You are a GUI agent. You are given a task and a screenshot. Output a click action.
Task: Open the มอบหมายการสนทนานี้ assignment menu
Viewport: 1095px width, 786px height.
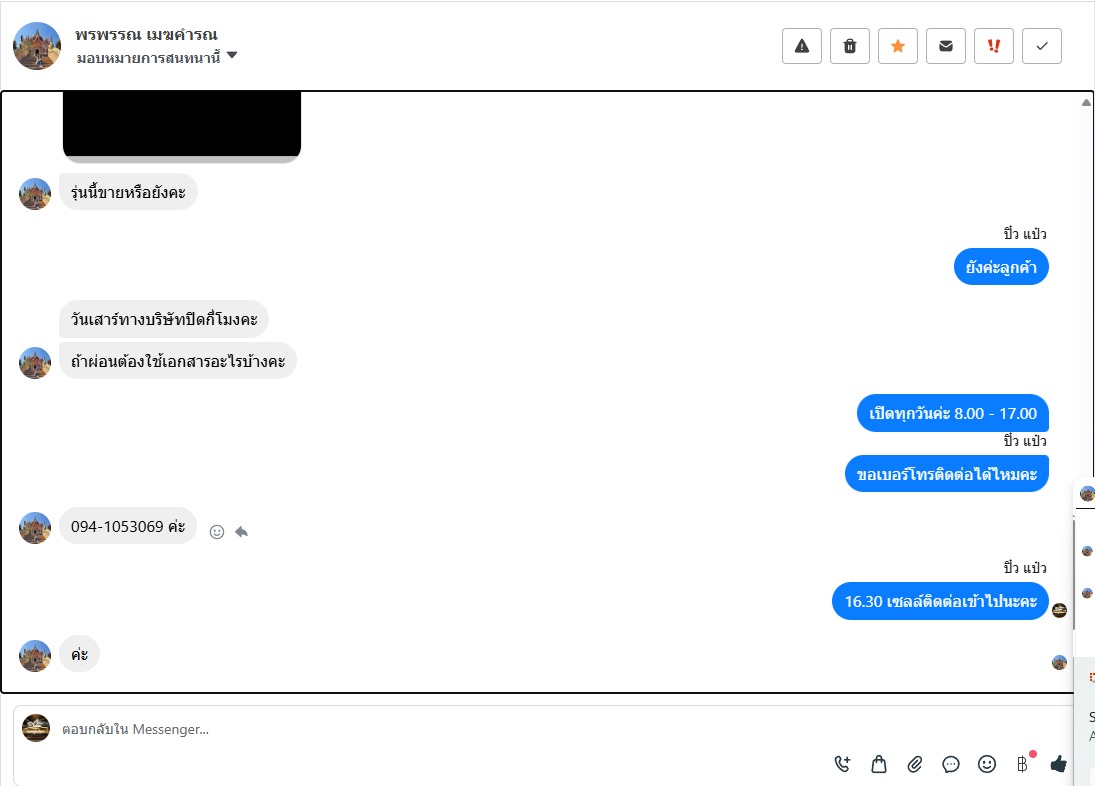point(148,57)
